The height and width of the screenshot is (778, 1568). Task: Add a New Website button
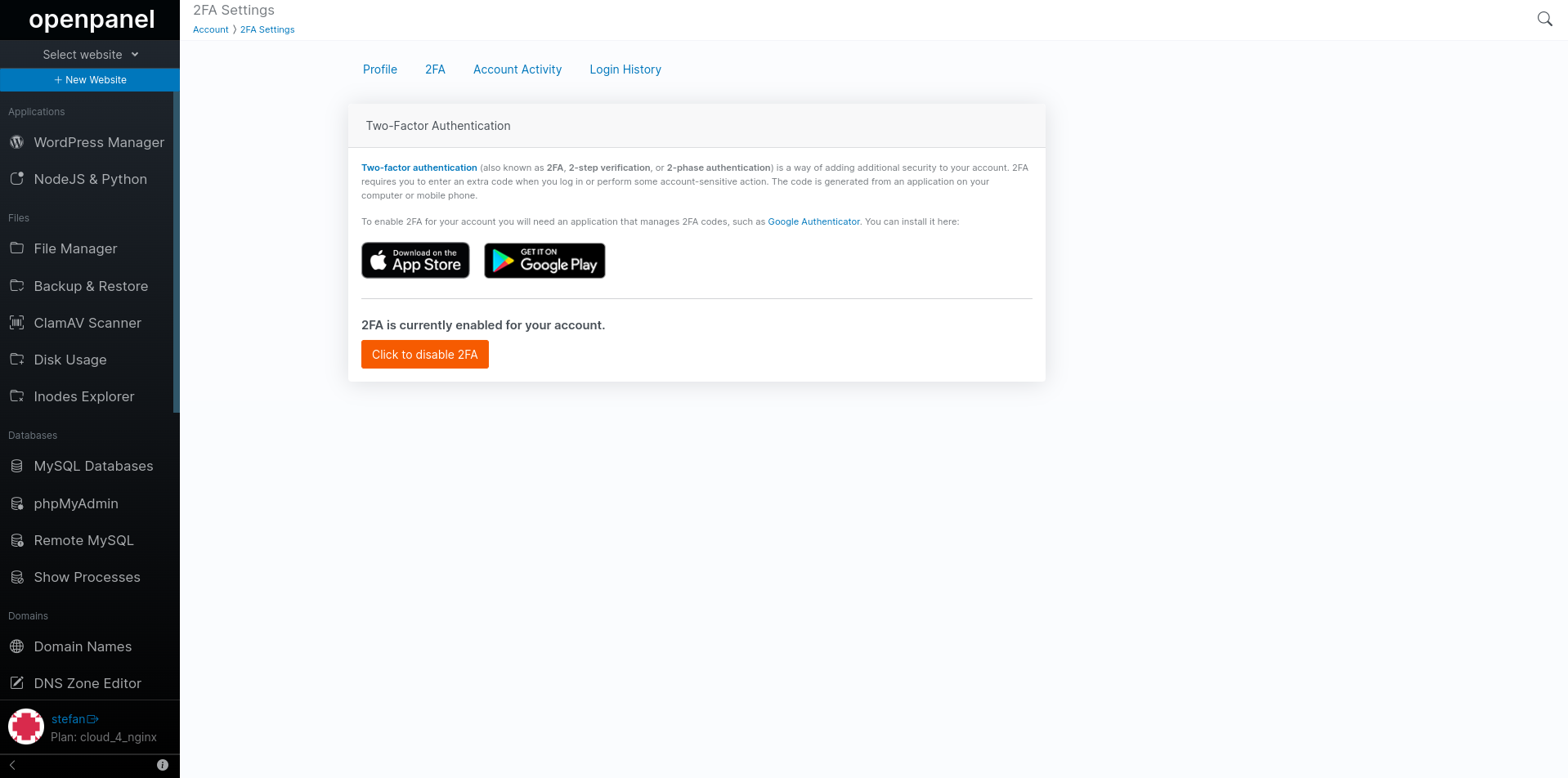pyautogui.click(x=90, y=80)
